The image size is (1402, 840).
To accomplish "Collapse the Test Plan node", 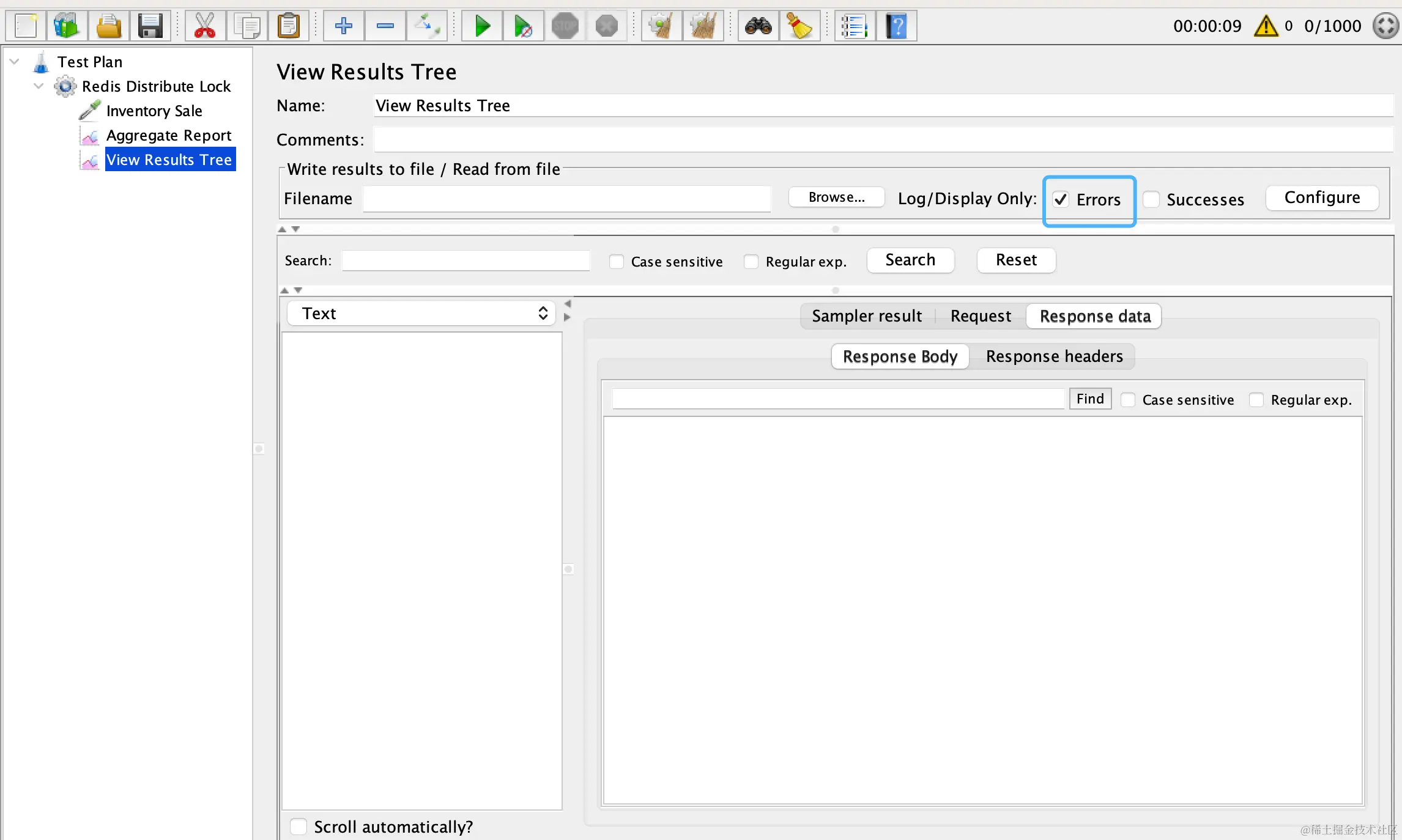I will click(x=15, y=61).
